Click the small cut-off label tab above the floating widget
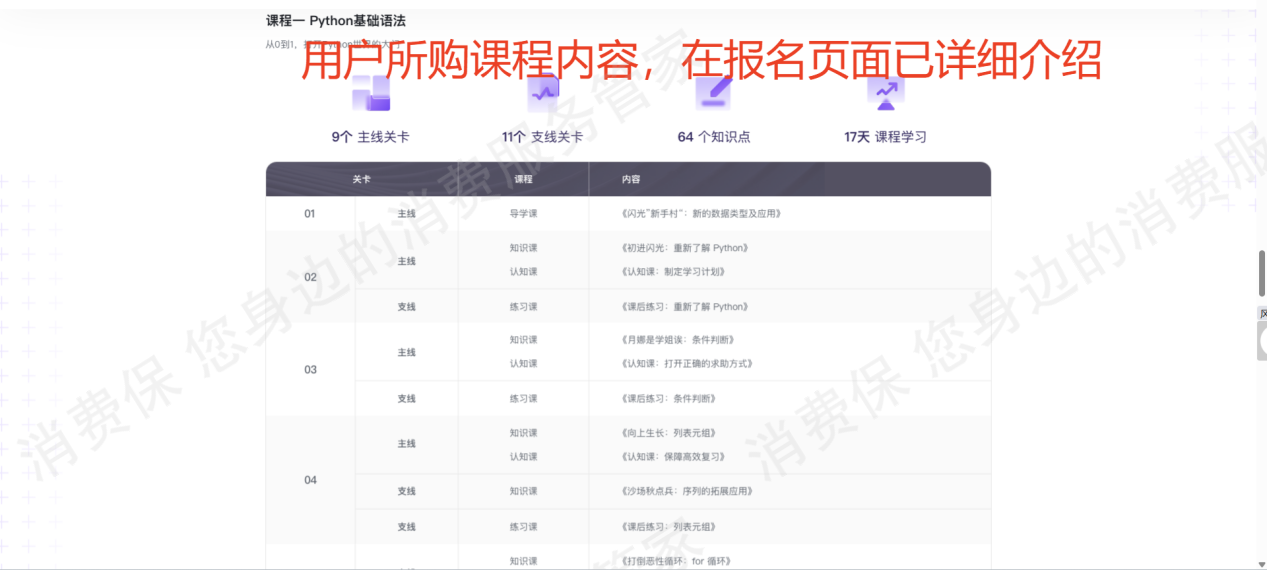Screen dimensions: 1267x570 (x=1262, y=314)
